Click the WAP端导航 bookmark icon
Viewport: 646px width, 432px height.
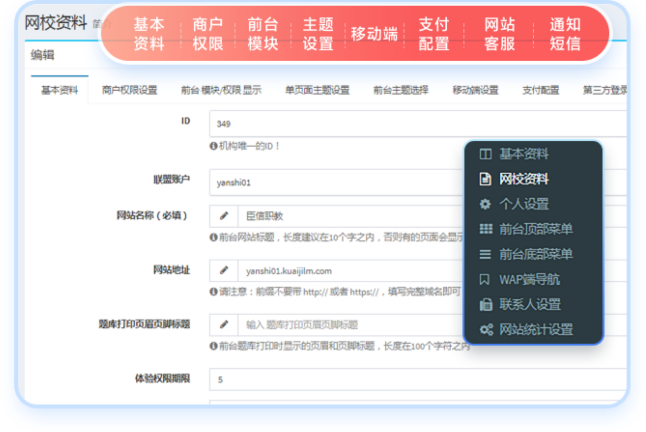coord(484,280)
